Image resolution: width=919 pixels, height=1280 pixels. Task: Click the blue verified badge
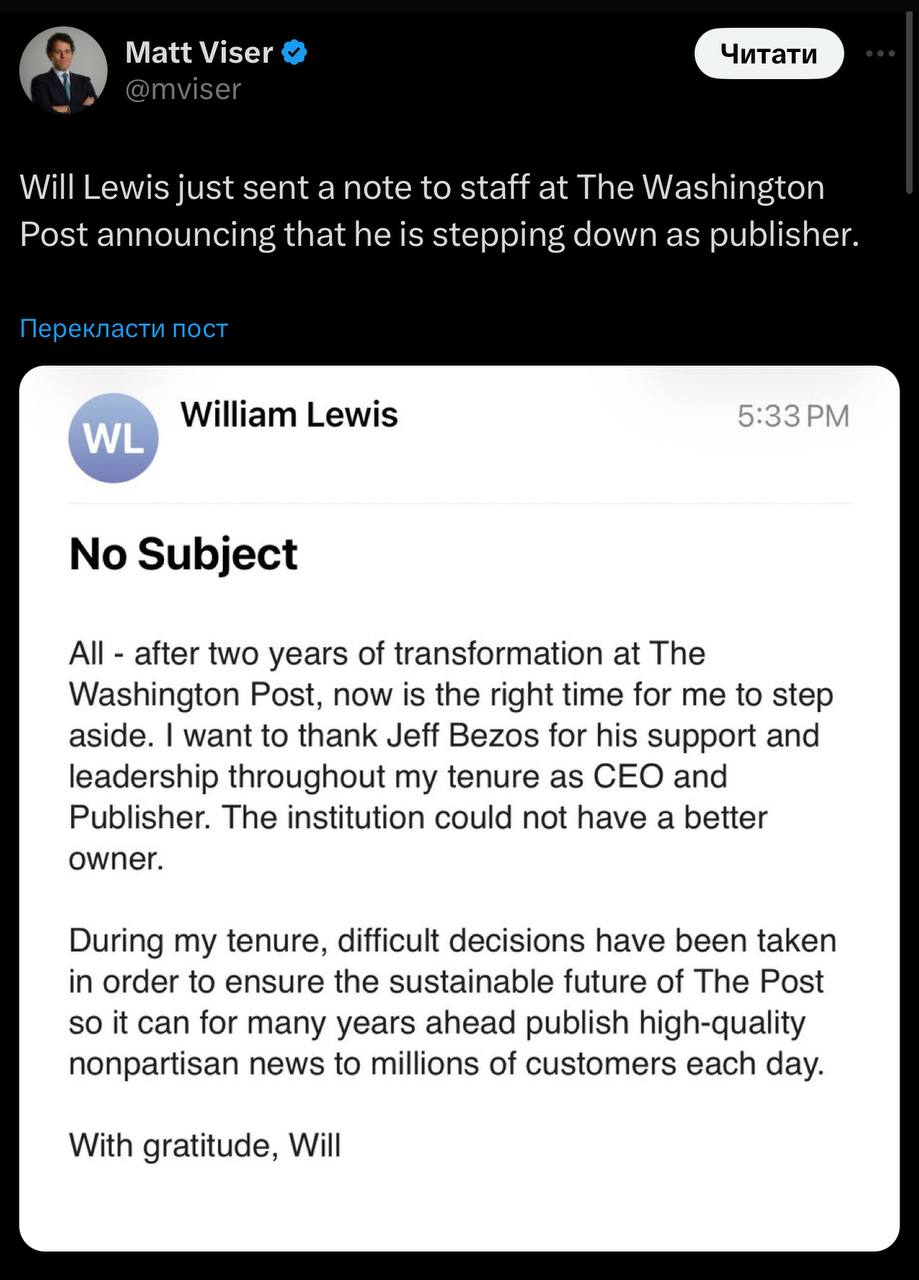tap(293, 53)
